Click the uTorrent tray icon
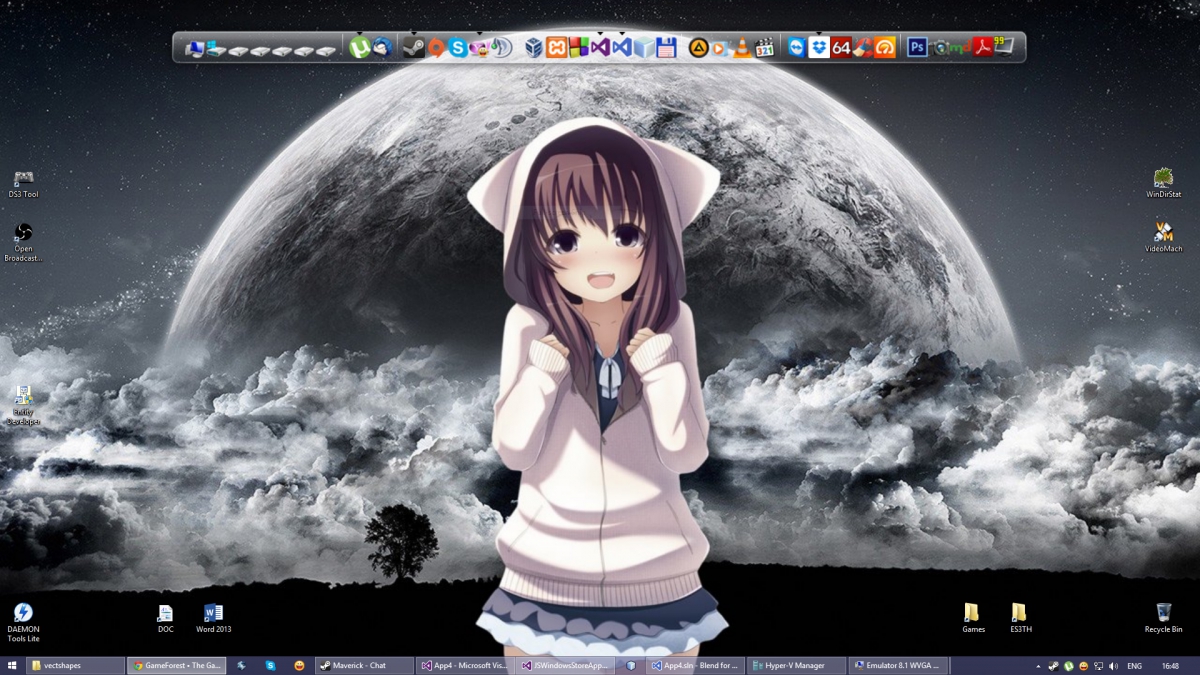Screen dimensions: 1200x675 coord(1069,666)
